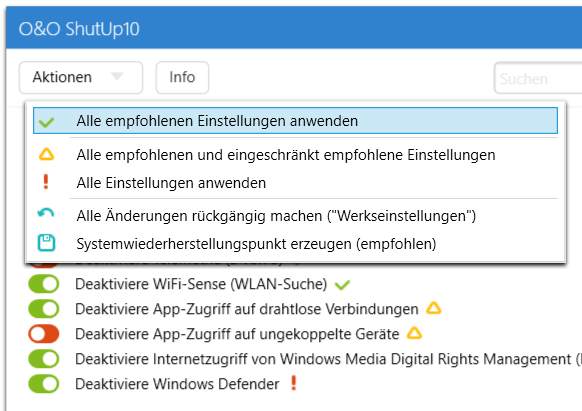Click yellow triangle next to drahtlose Verbindungen
Image resolution: width=582 pixels, height=411 pixels.
(434, 308)
